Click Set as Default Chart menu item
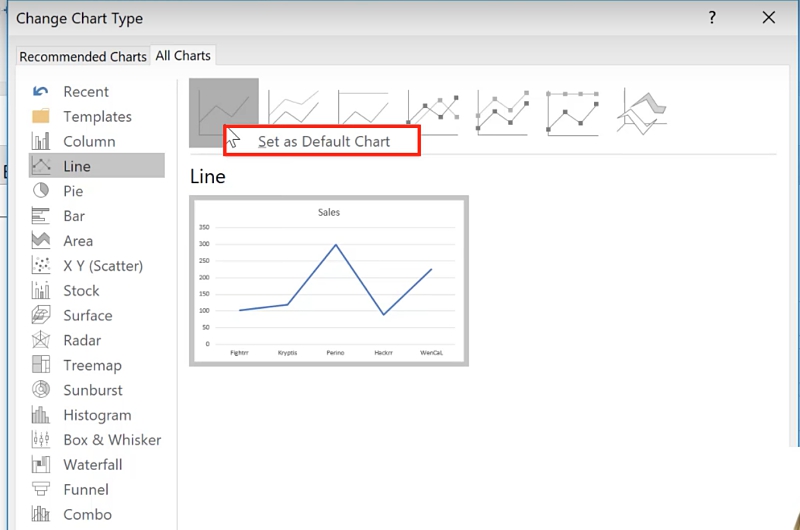The image size is (800, 530). tap(323, 141)
